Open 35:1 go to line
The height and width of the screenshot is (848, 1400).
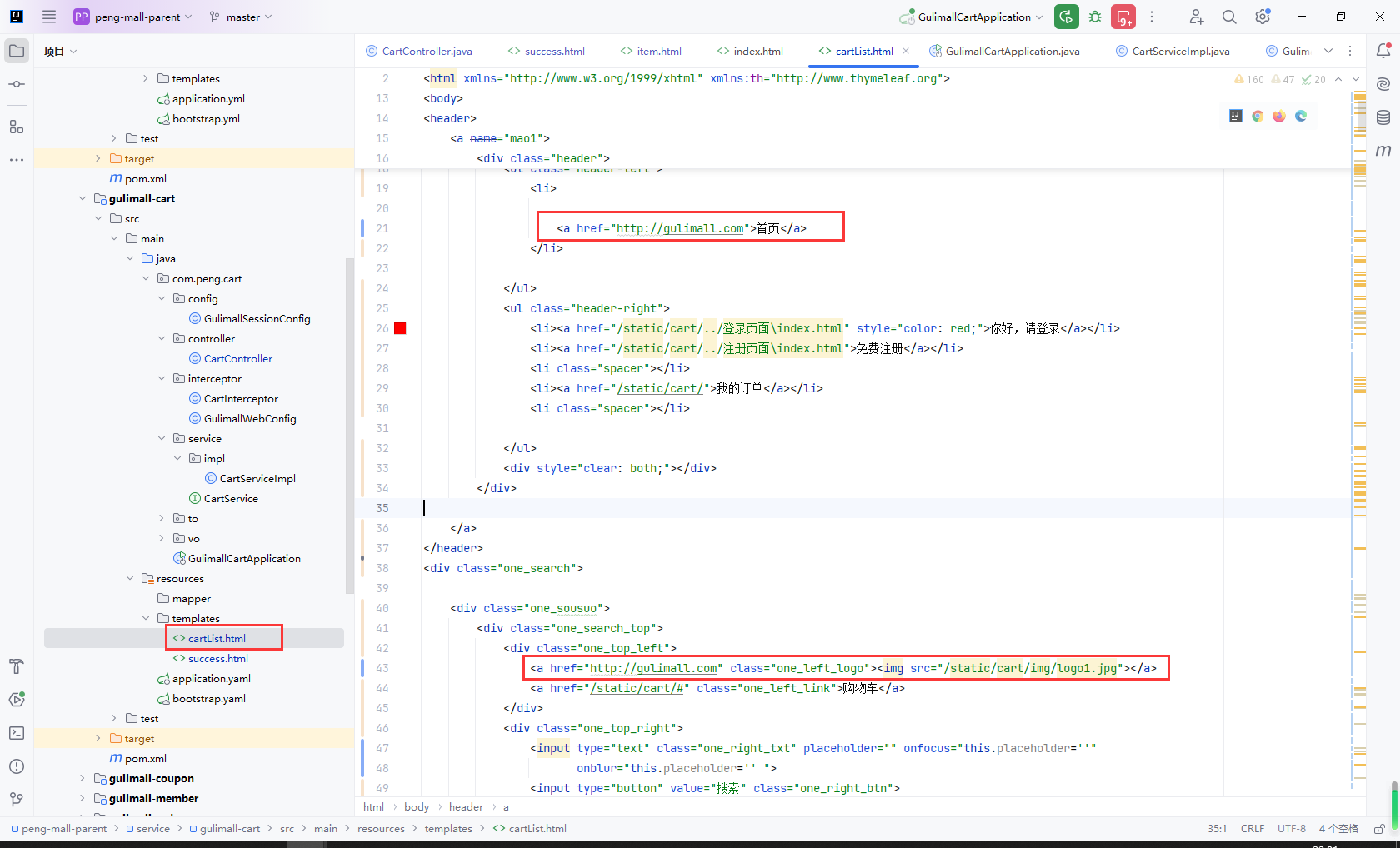pos(1217,829)
